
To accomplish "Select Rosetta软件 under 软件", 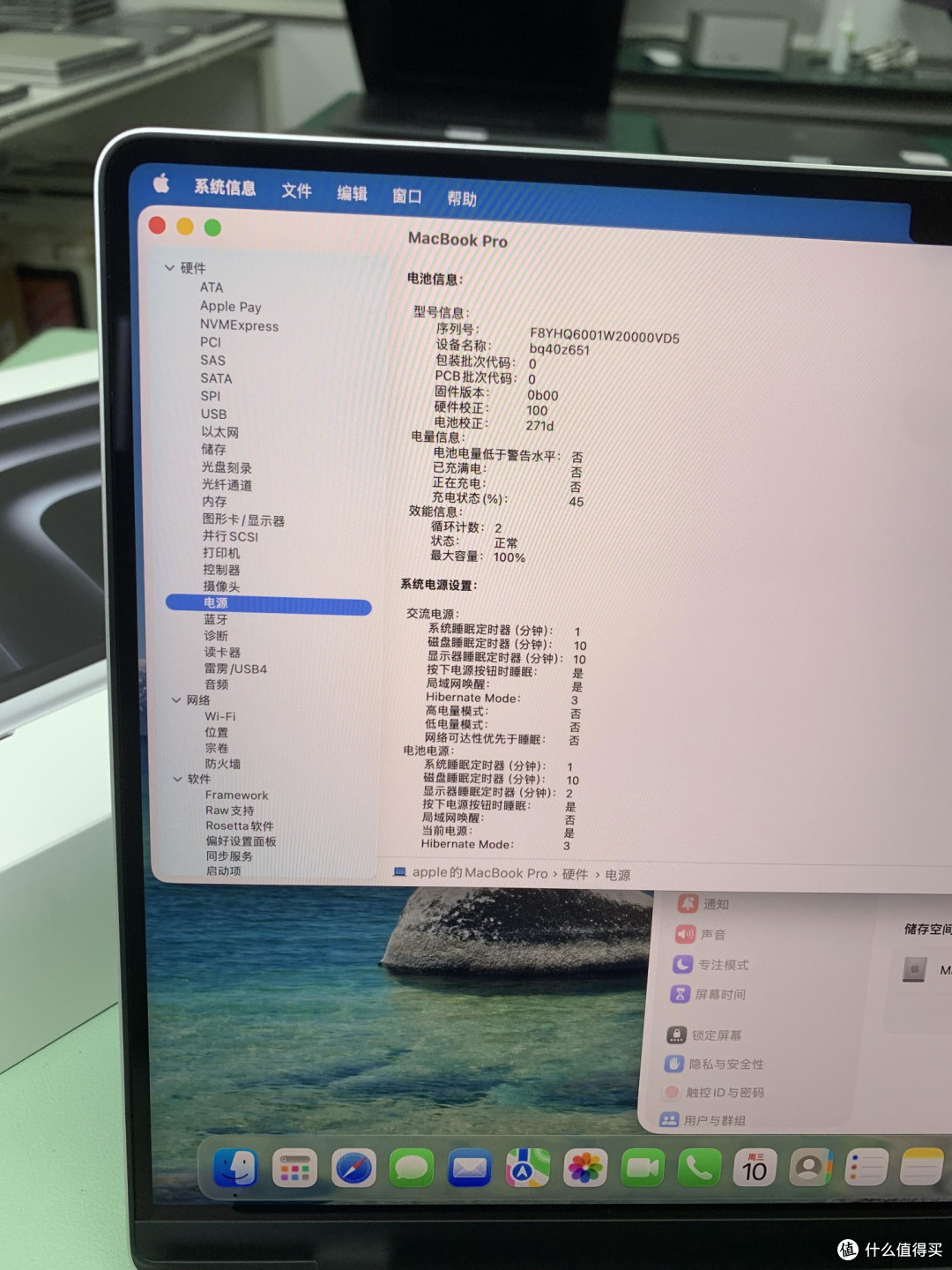I will 240,825.
